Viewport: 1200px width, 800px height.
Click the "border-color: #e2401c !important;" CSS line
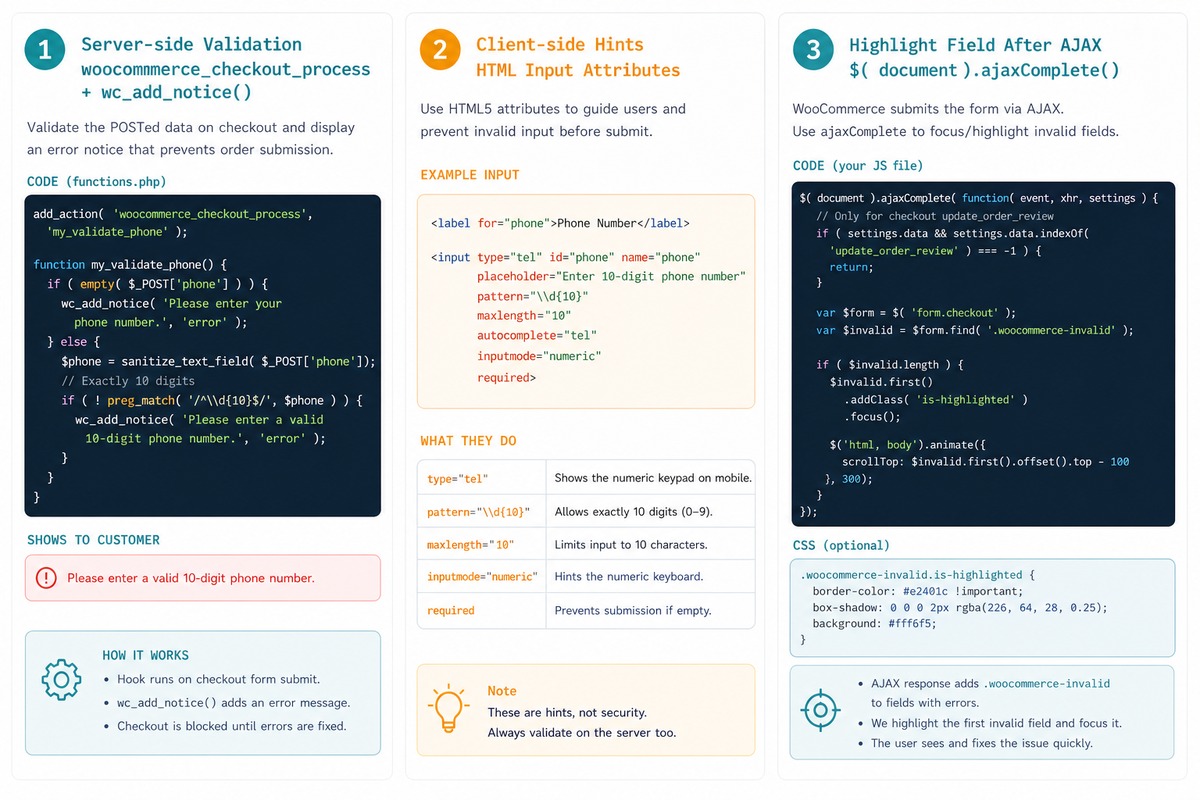[918, 592]
